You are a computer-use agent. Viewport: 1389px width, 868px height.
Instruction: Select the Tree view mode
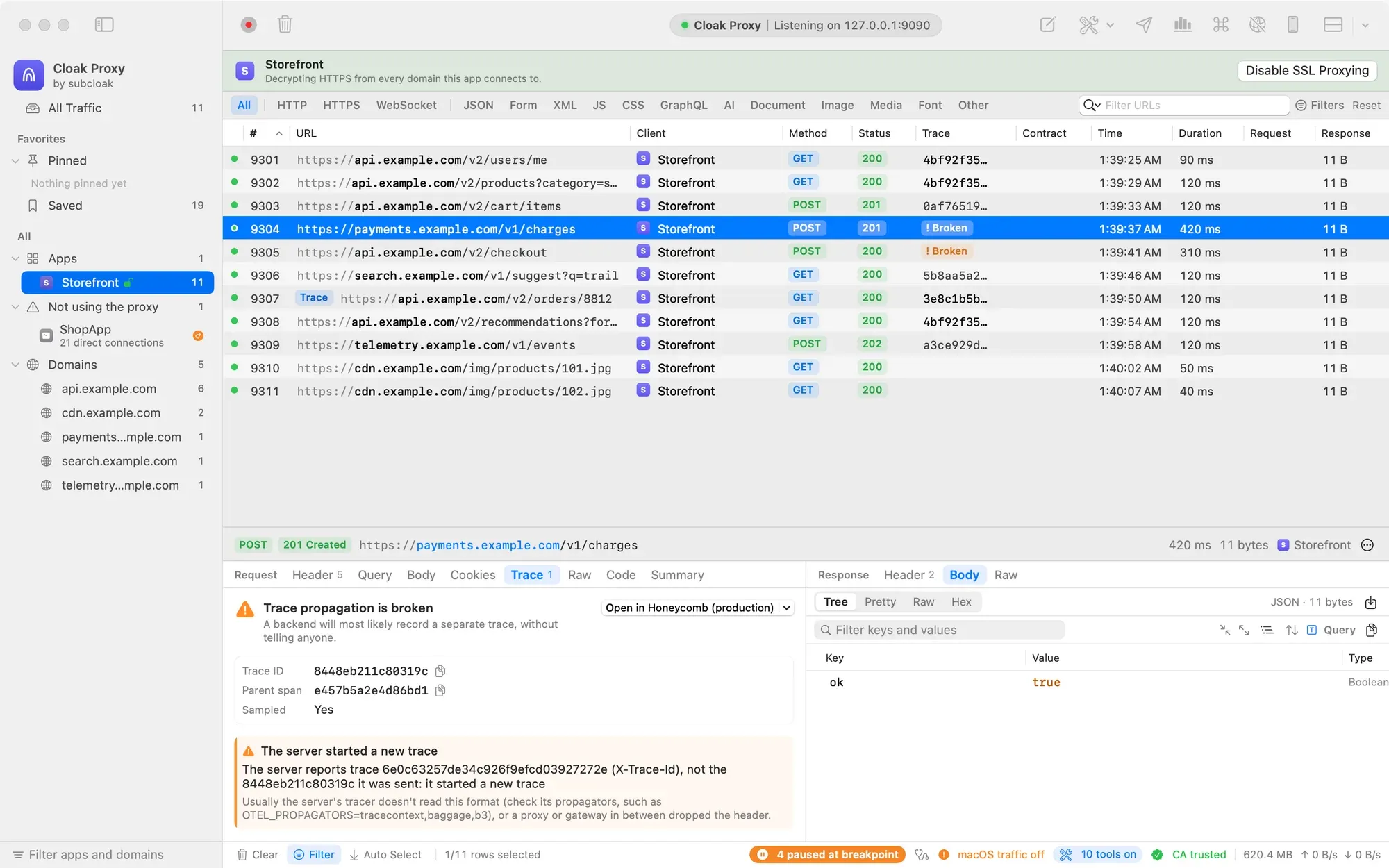[x=835, y=602]
